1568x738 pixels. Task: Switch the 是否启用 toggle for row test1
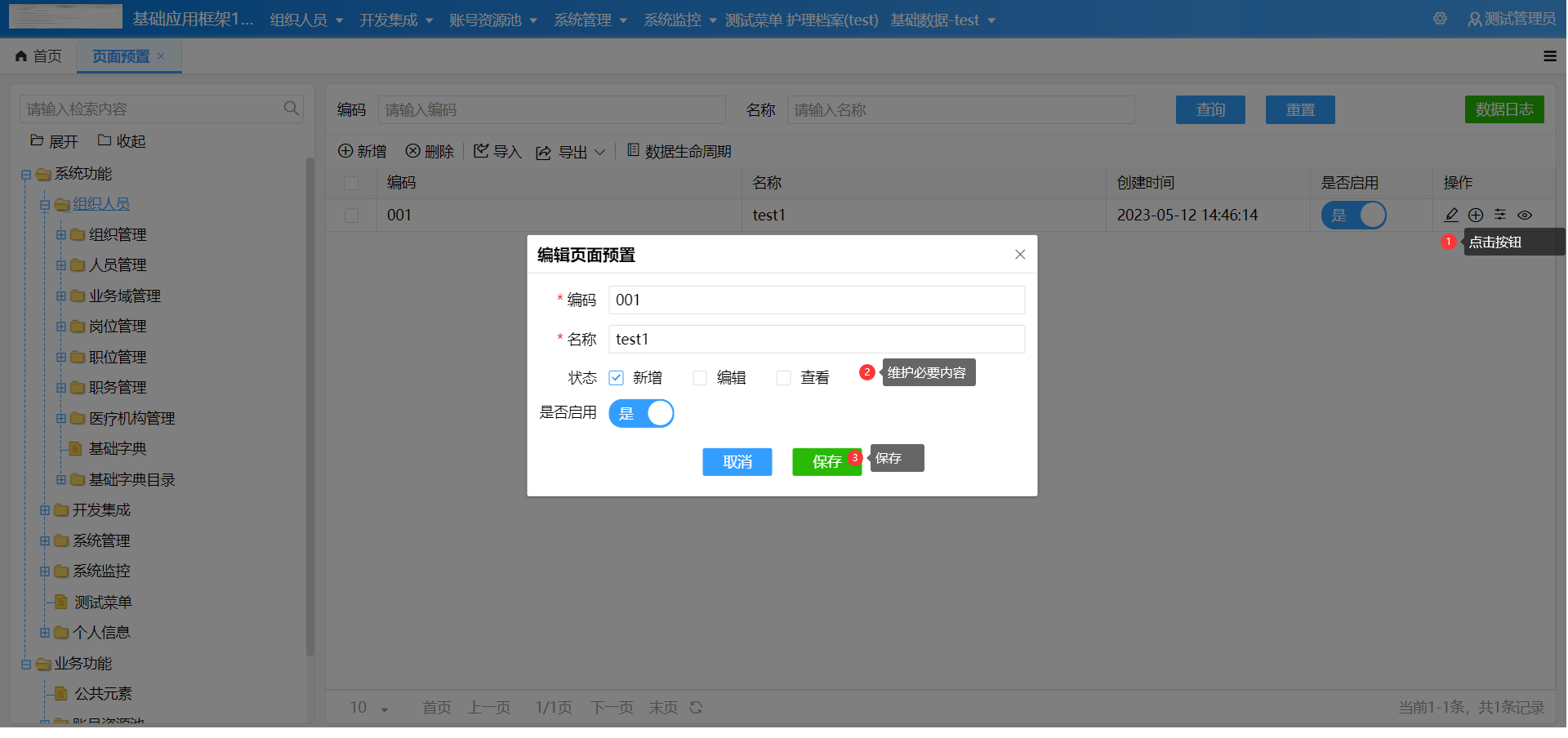[x=1352, y=215]
